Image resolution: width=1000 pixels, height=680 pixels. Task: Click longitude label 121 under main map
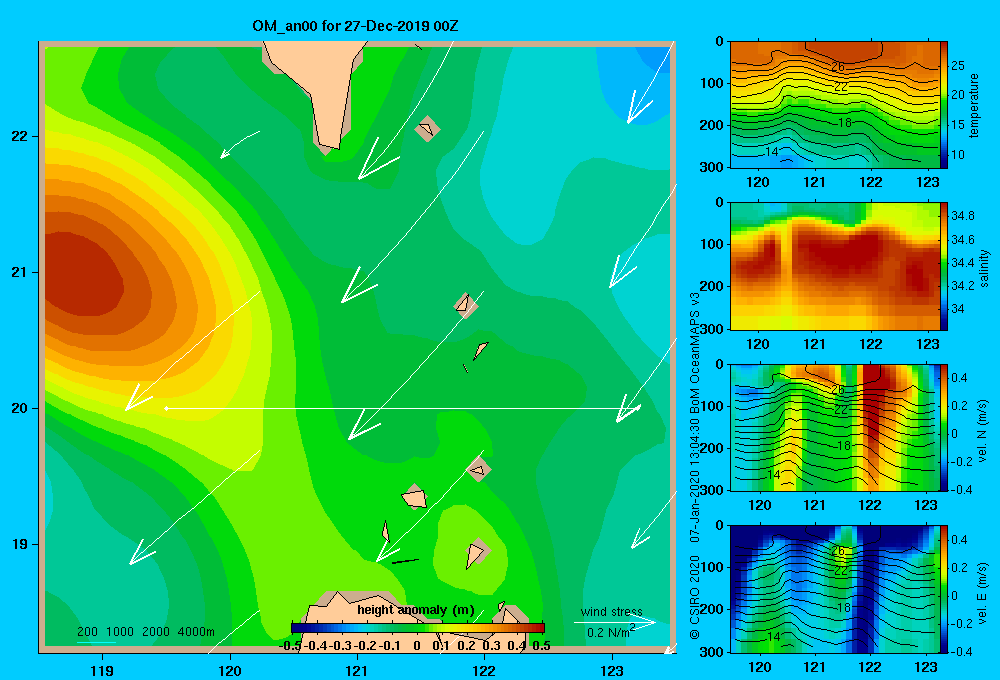tap(357, 670)
